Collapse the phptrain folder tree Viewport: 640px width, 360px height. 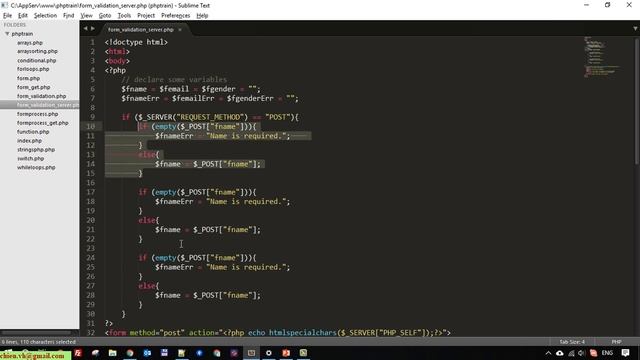pos(7,34)
